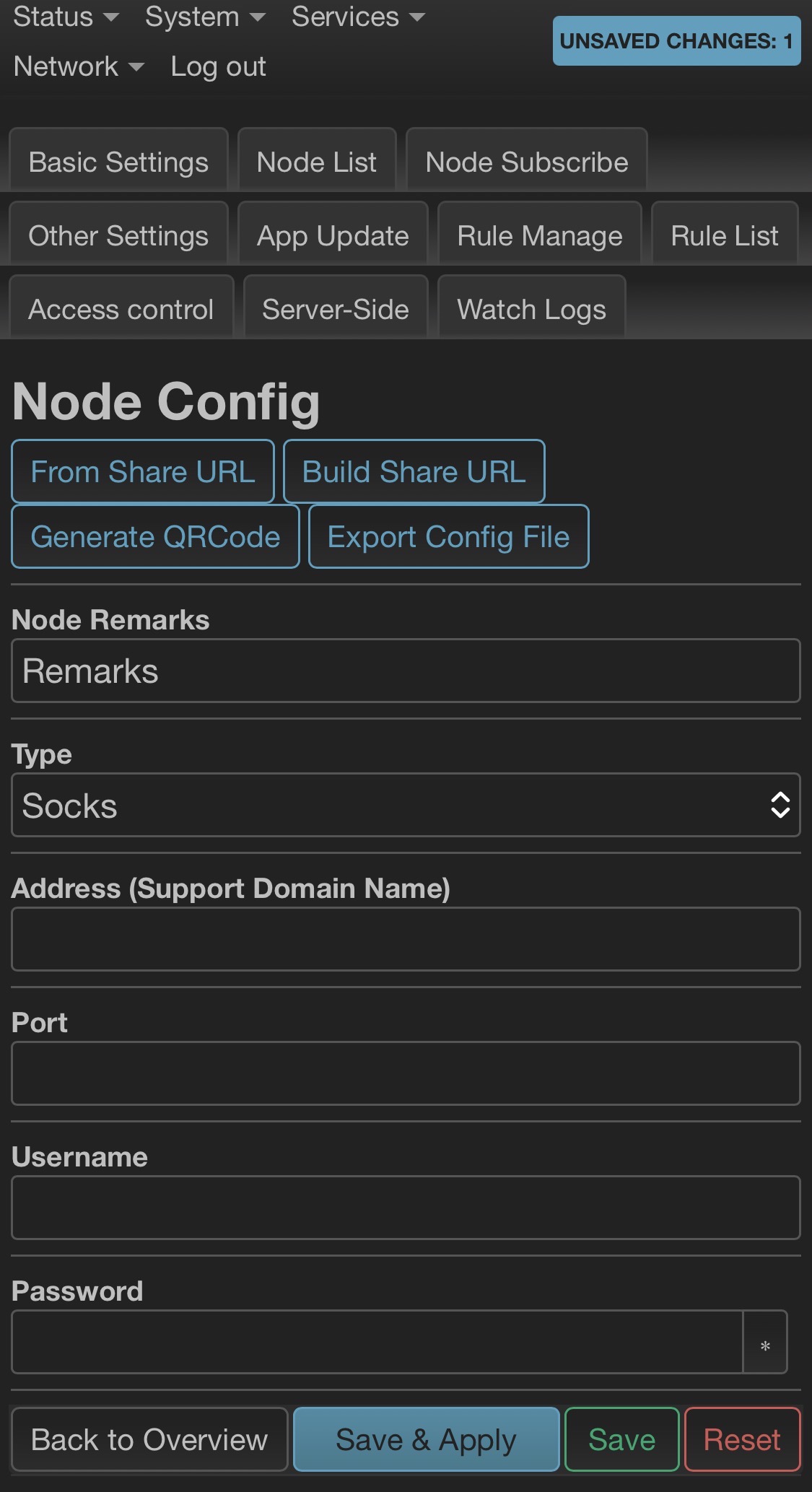Go to the Node Subscribe tab
Screen dimensions: 812x1492
coord(527,162)
